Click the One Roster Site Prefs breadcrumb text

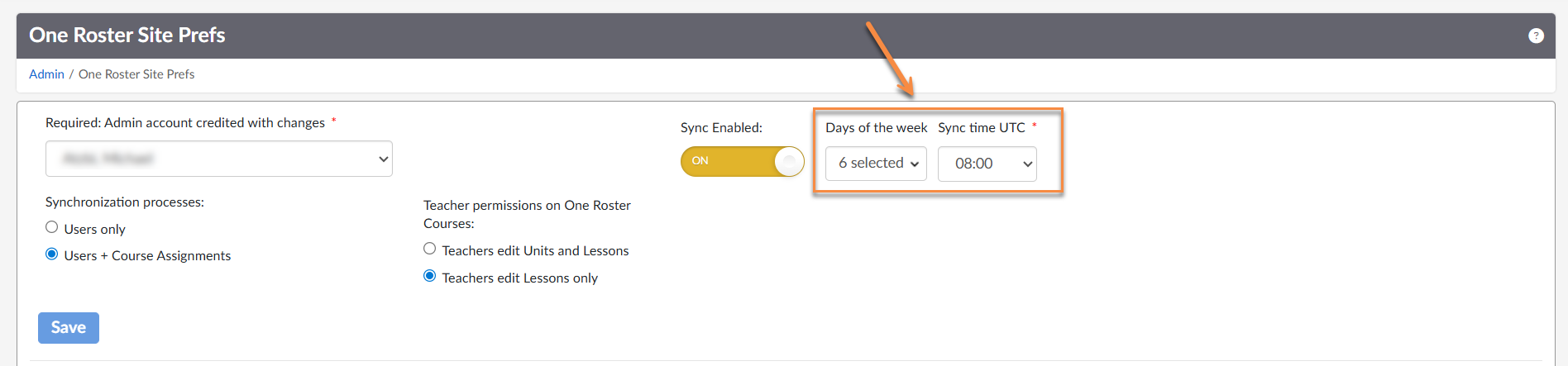pos(136,74)
